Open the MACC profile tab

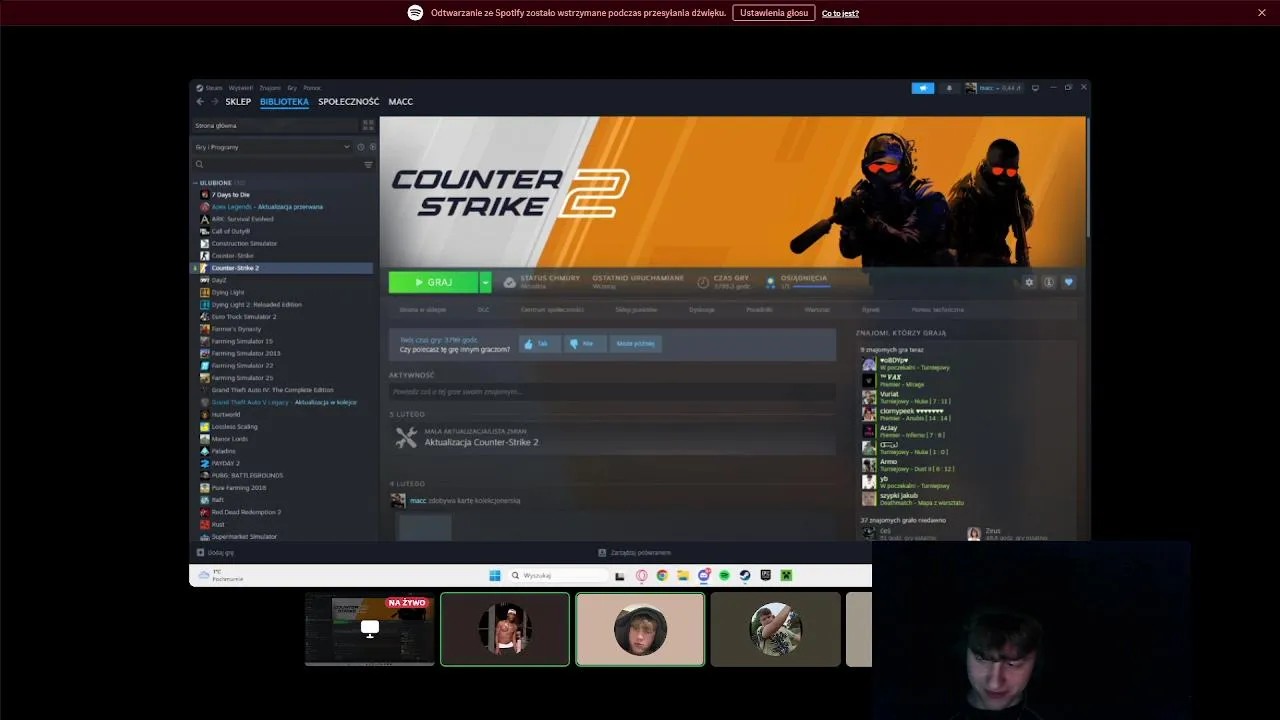click(x=400, y=102)
